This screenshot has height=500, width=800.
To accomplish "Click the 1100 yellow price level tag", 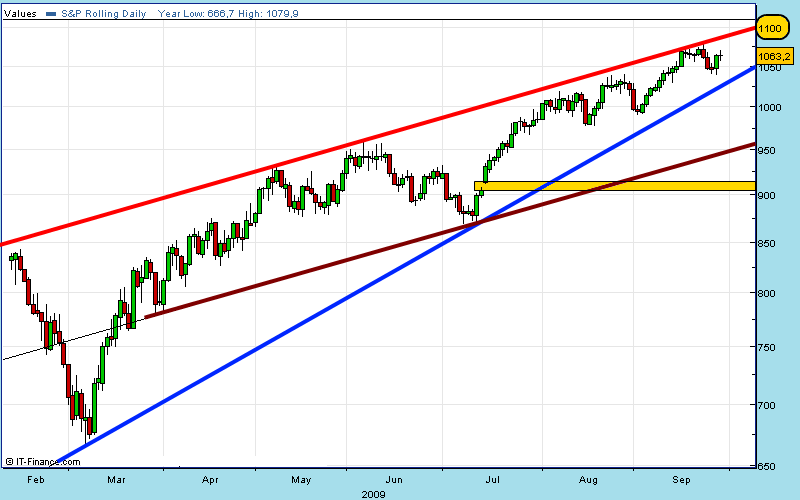I will pos(771,30).
